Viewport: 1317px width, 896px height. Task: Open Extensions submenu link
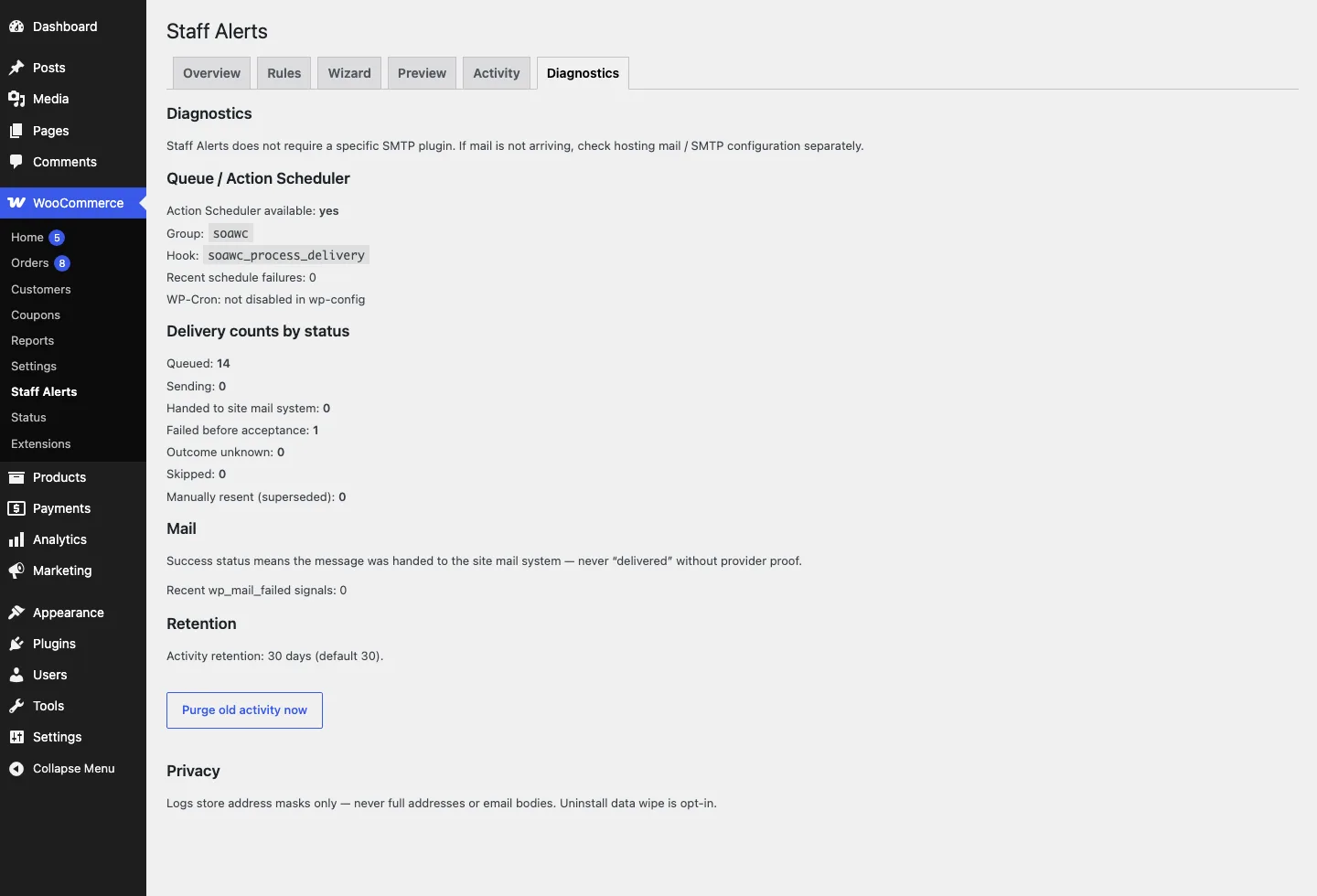coord(41,443)
